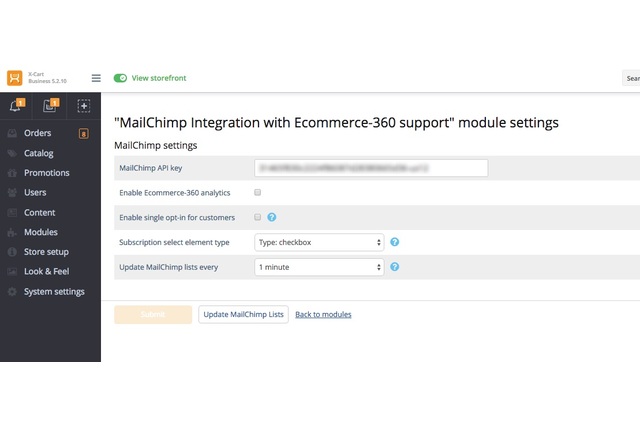Click the dashed plus quick-add icon
The image size is (640, 426).
coord(84,106)
